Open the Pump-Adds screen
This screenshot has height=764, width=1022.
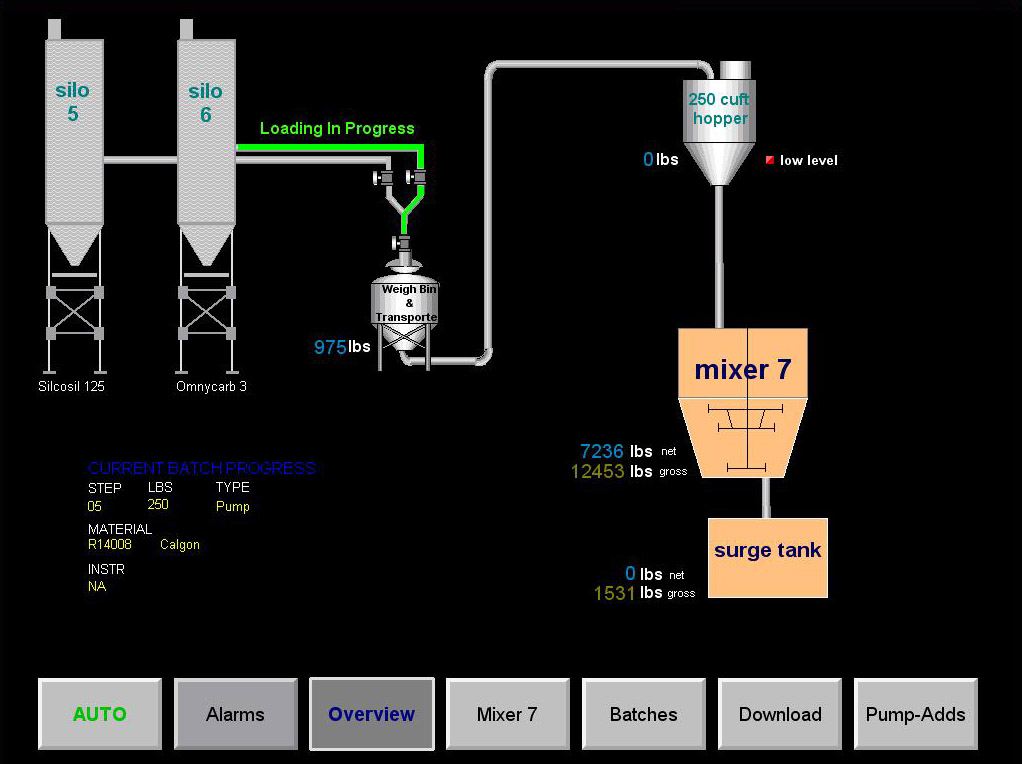tap(915, 714)
